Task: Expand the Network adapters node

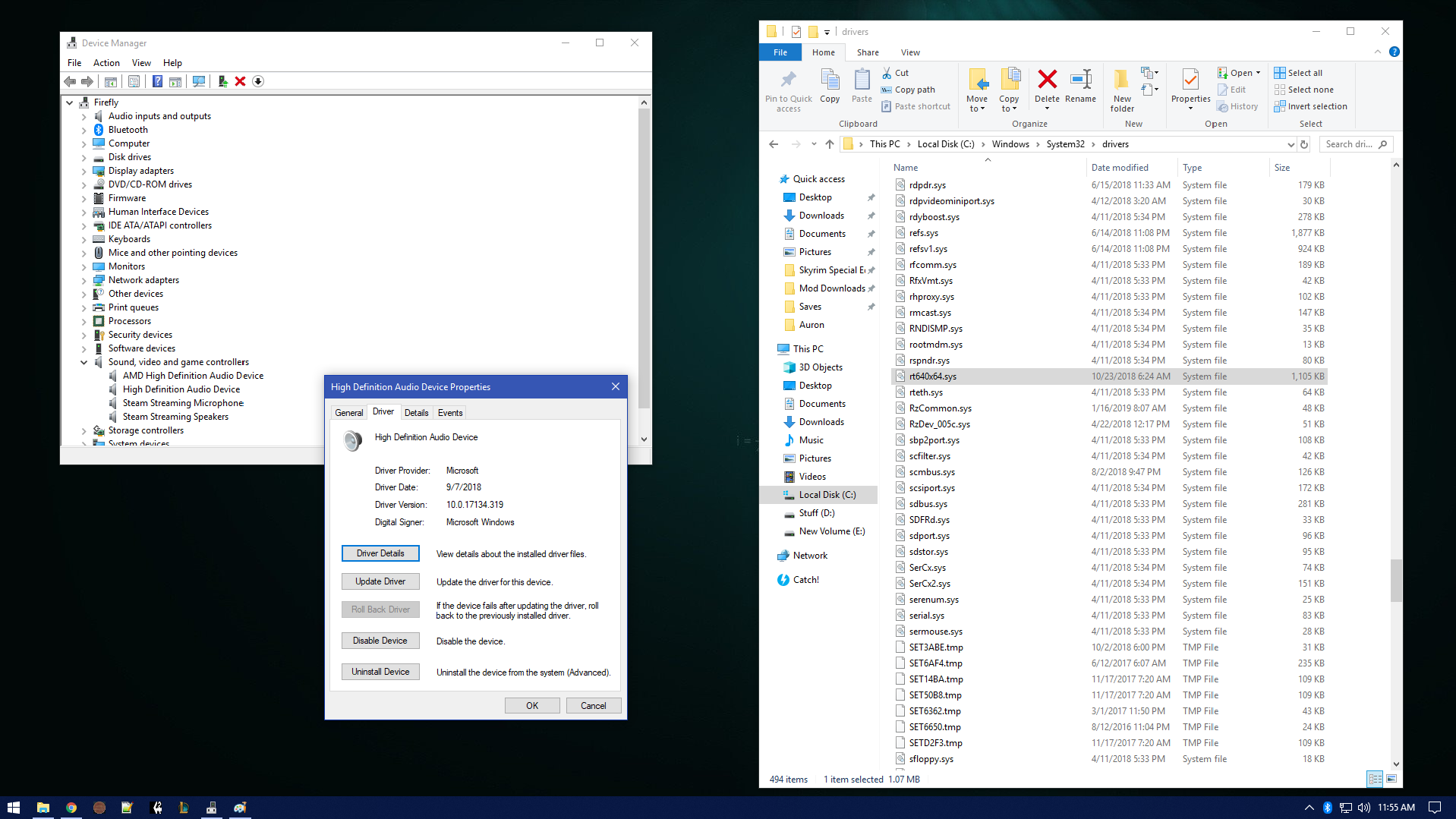Action: (84, 281)
